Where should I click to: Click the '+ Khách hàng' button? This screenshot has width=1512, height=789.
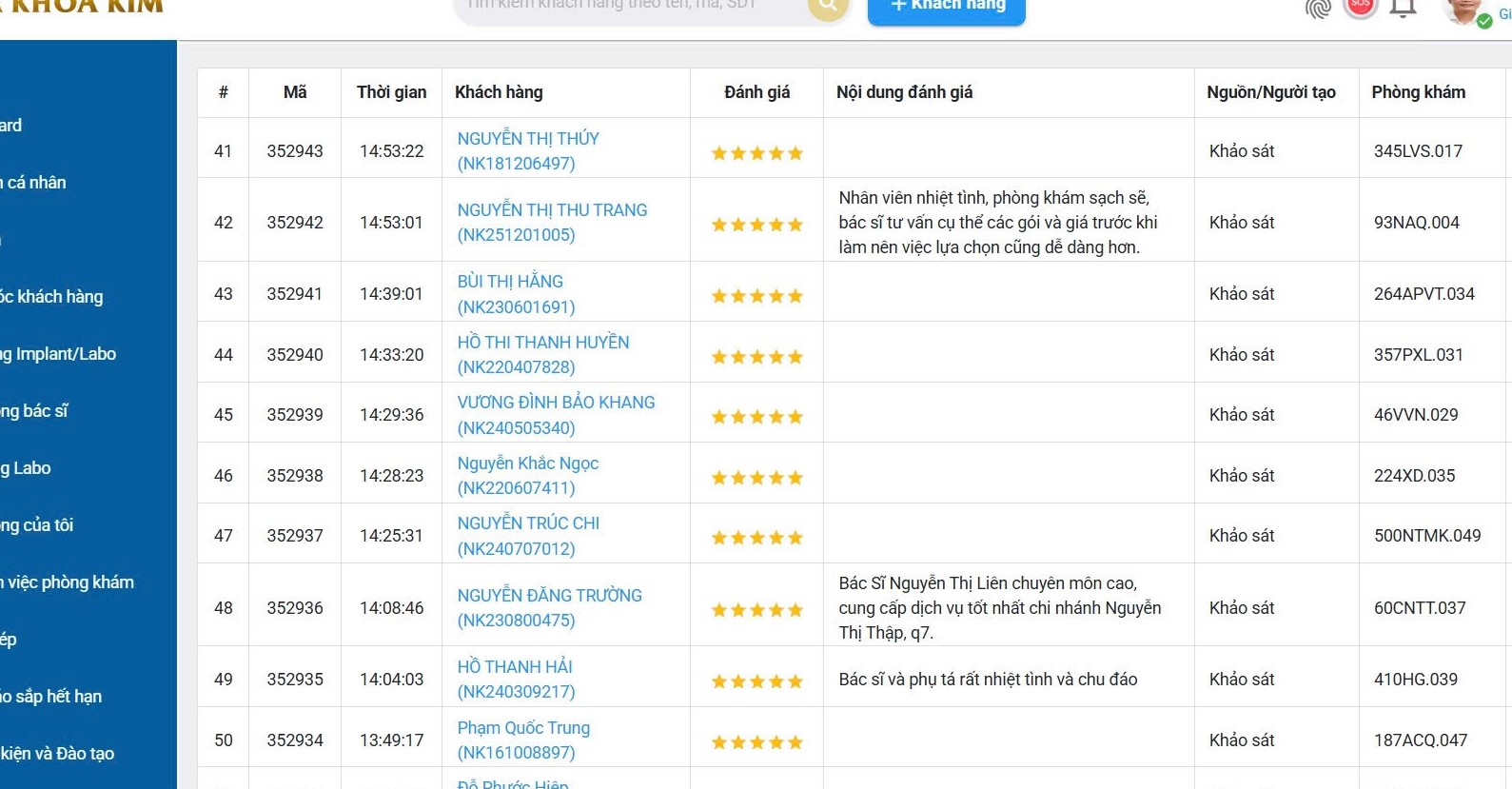[x=946, y=9]
